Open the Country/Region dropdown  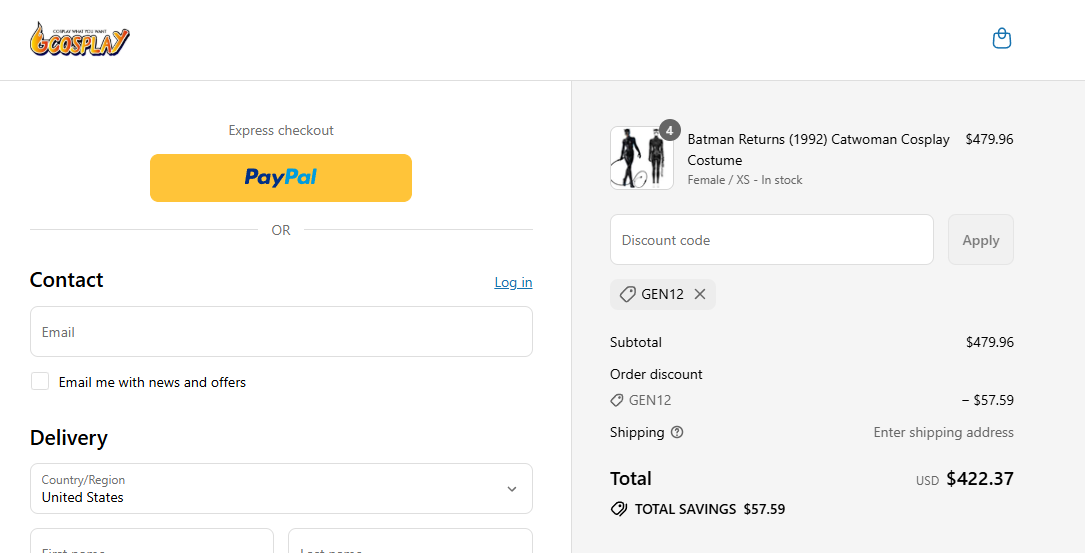pos(281,489)
